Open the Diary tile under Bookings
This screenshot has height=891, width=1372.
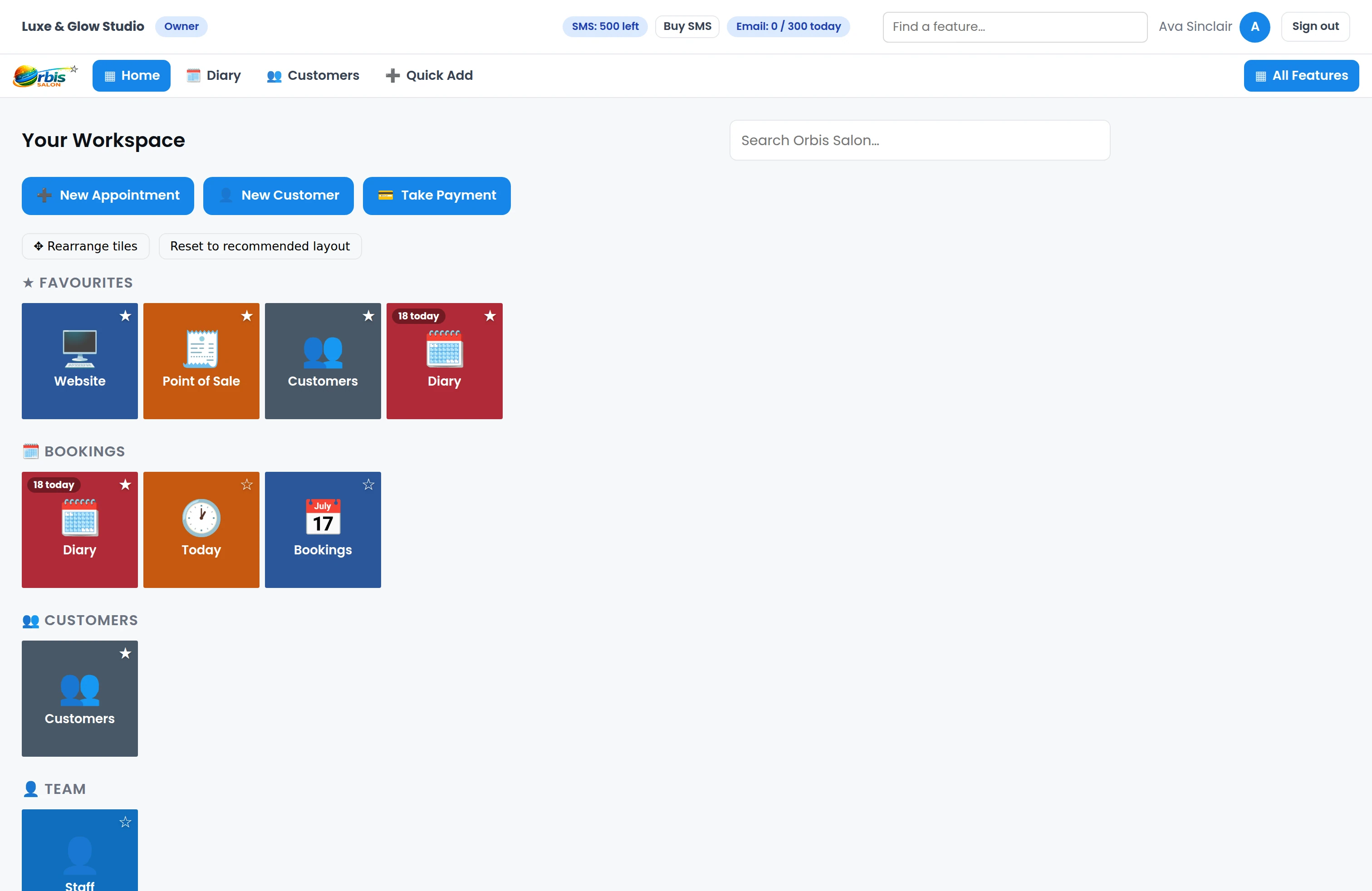click(79, 529)
